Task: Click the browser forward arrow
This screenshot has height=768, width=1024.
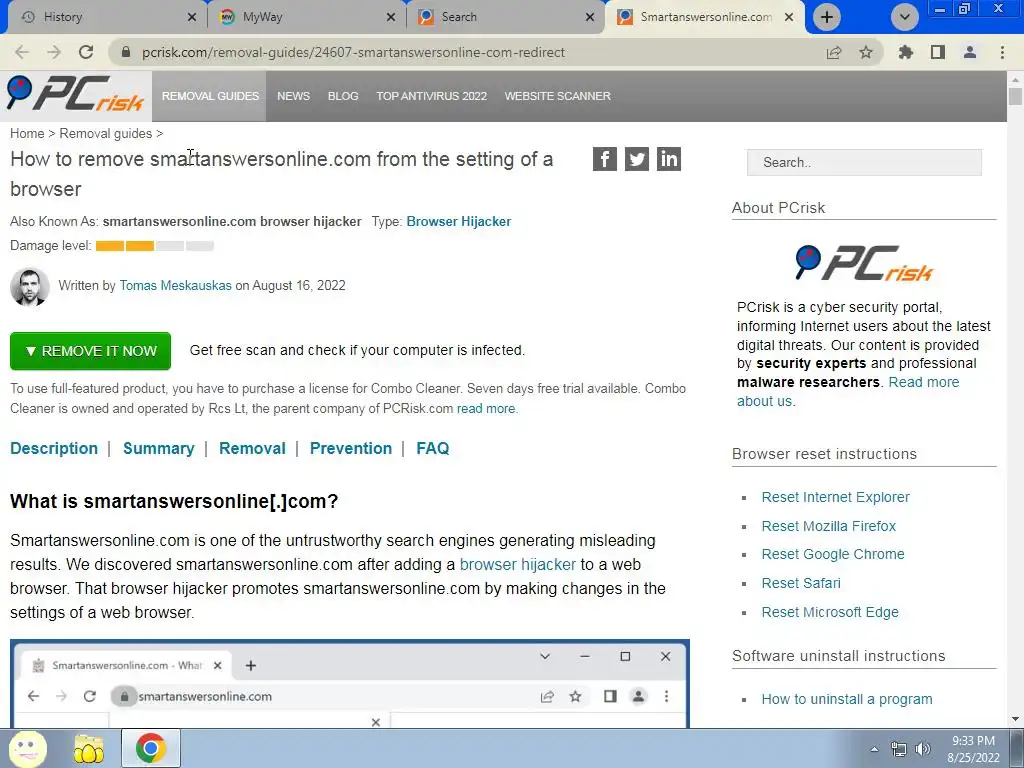Action: [x=54, y=52]
